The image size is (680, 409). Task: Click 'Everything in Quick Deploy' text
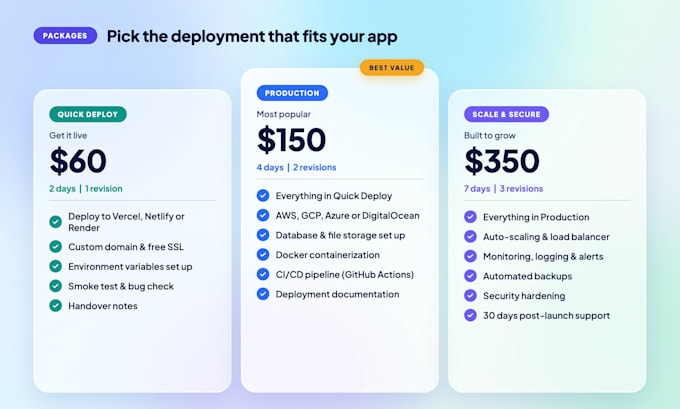(x=334, y=196)
